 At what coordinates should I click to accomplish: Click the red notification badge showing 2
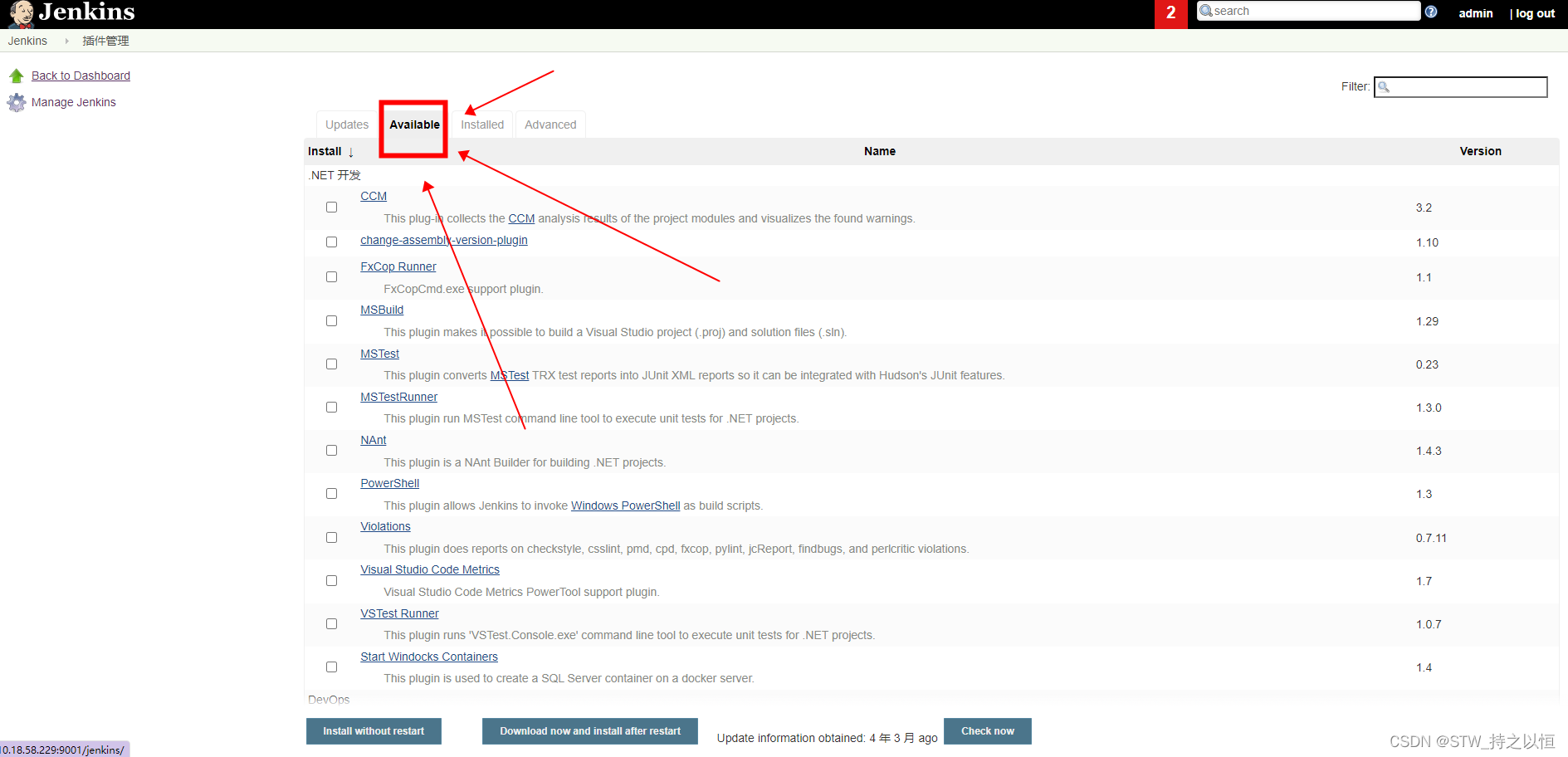(1170, 13)
